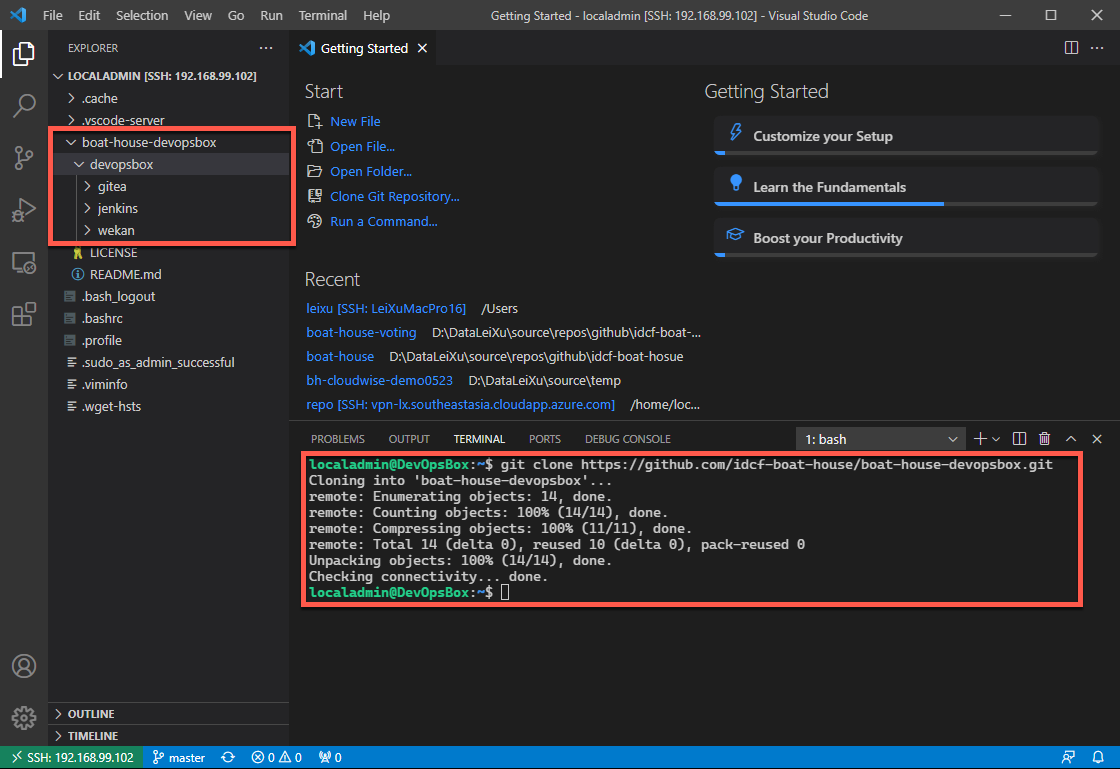Click the Clone Git Repository... link
This screenshot has width=1120, height=769.
(x=394, y=196)
